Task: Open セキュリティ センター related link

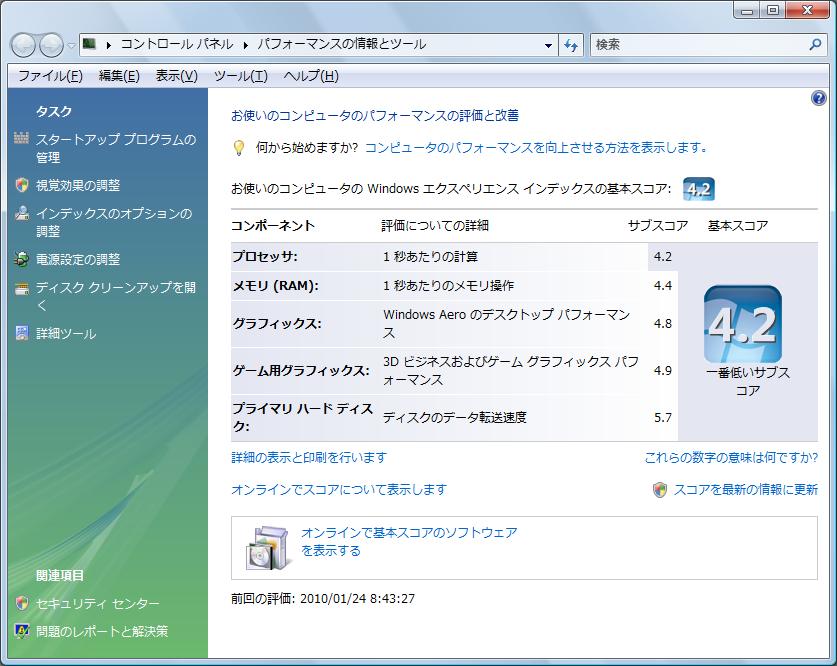Action: point(98,604)
